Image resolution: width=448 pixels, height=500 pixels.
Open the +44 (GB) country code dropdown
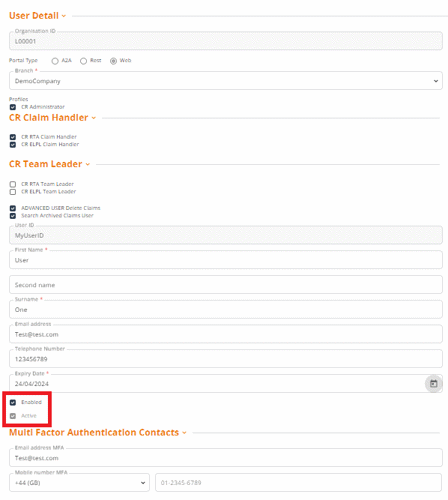(x=79, y=483)
